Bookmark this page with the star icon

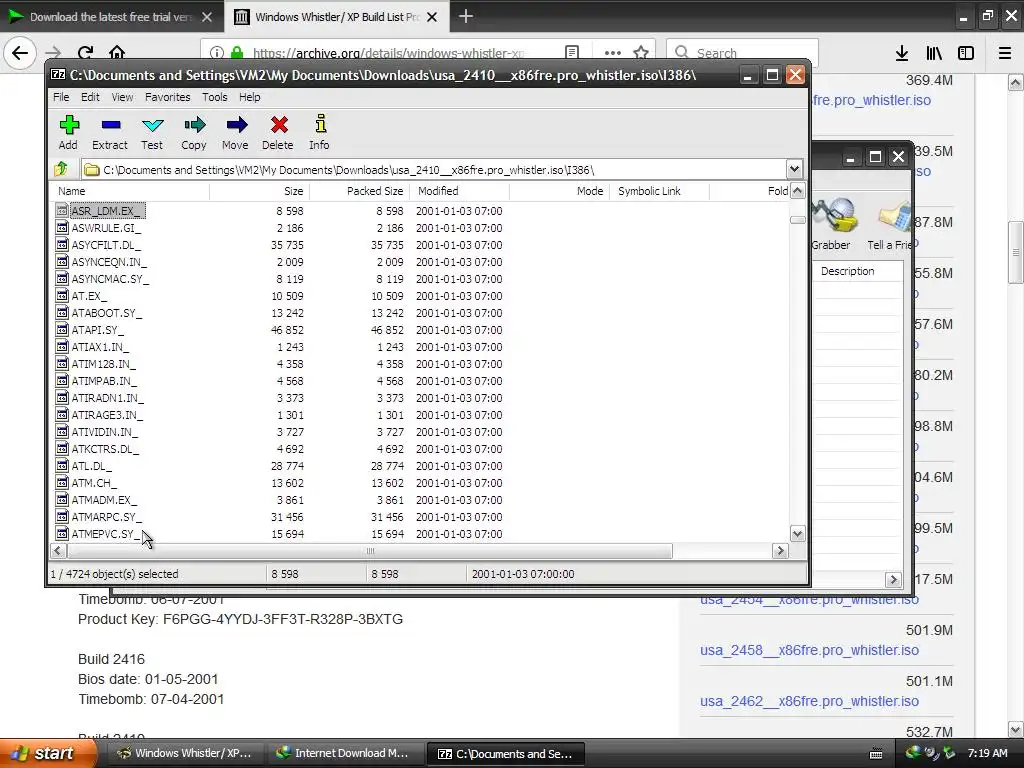[641, 53]
